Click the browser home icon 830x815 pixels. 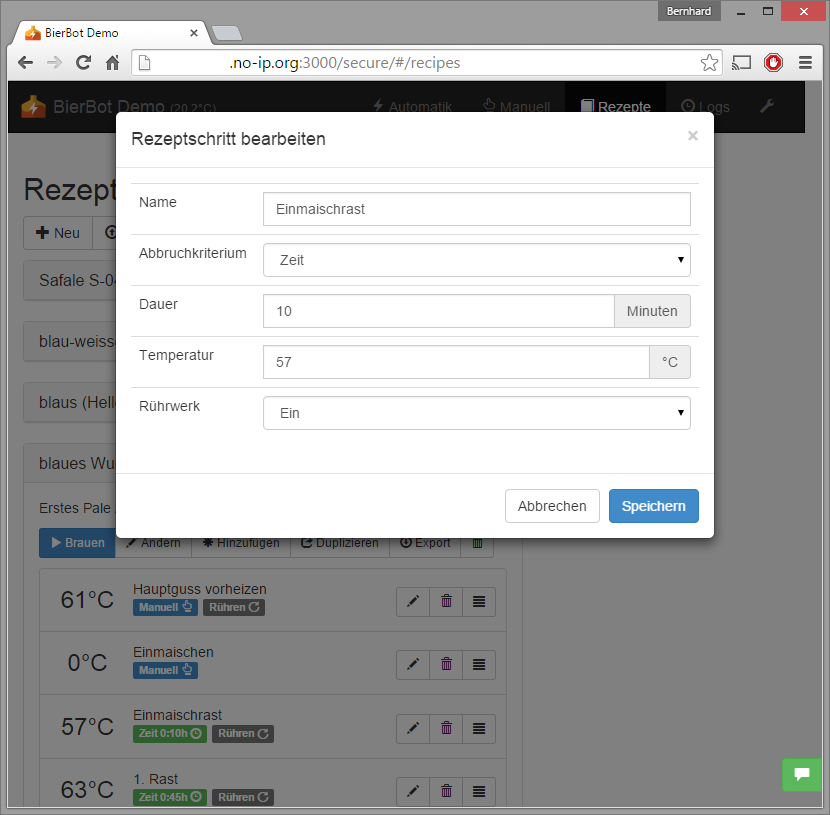click(113, 63)
